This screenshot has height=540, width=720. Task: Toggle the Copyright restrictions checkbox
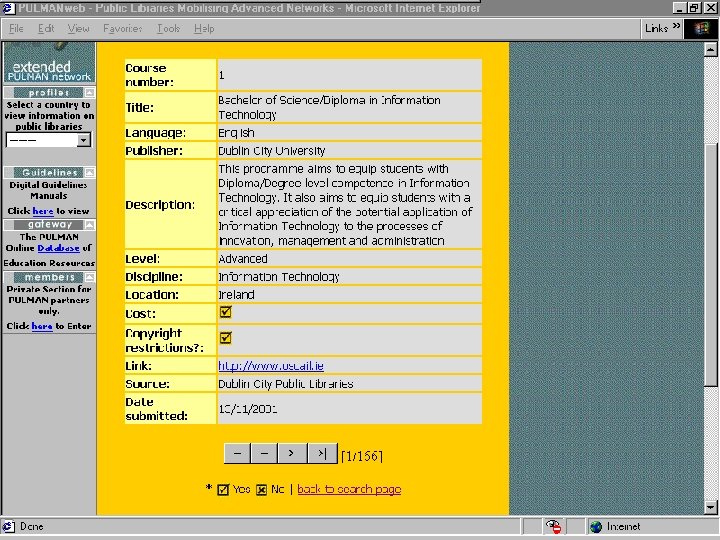[x=225, y=338]
